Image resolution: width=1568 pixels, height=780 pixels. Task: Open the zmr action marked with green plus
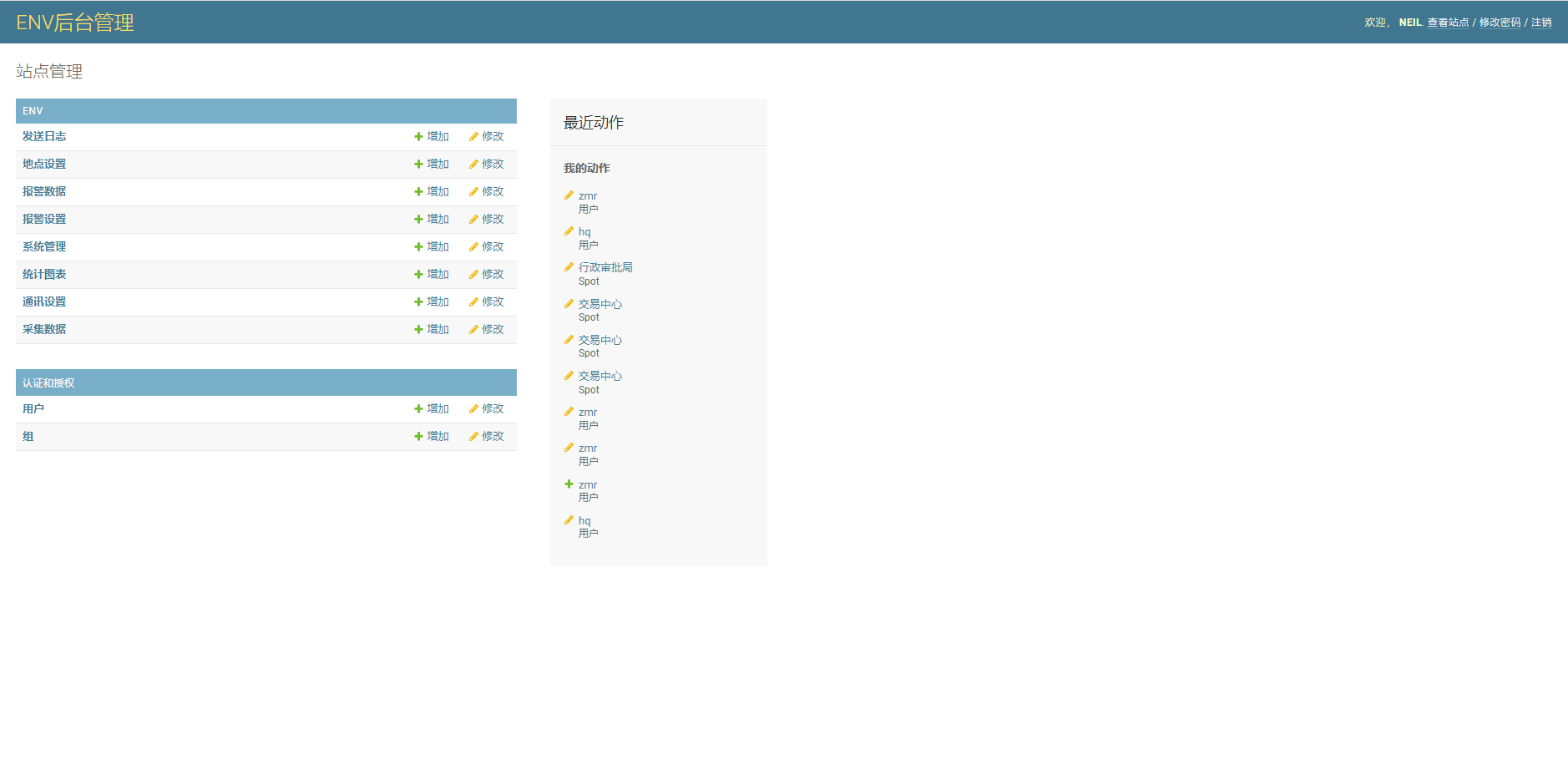pyautogui.click(x=588, y=485)
